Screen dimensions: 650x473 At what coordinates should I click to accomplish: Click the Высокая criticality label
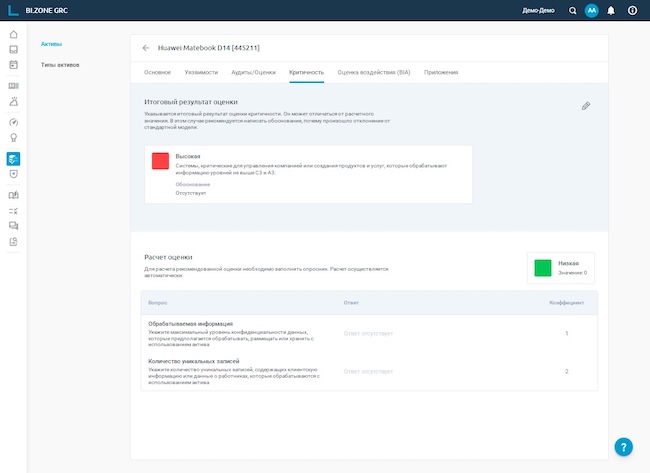pos(188,156)
